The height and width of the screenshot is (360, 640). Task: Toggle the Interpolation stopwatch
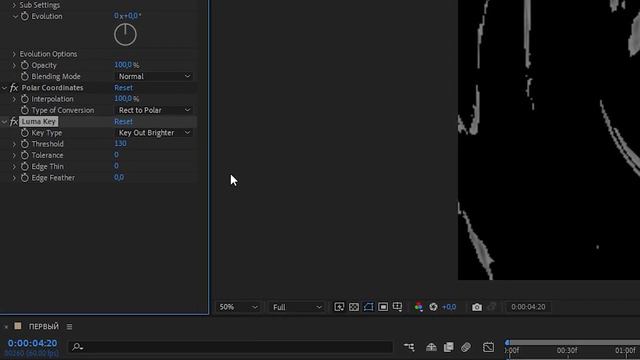point(24,99)
